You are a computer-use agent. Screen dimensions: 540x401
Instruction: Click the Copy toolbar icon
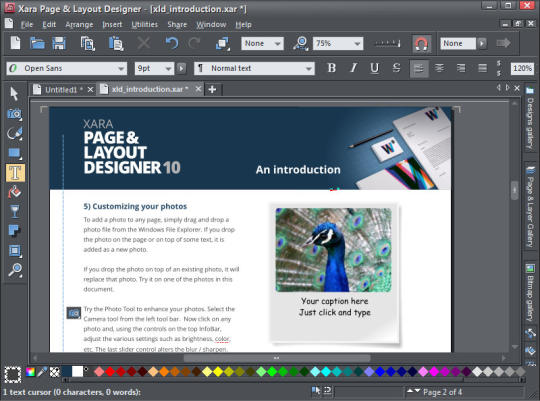click(x=87, y=44)
